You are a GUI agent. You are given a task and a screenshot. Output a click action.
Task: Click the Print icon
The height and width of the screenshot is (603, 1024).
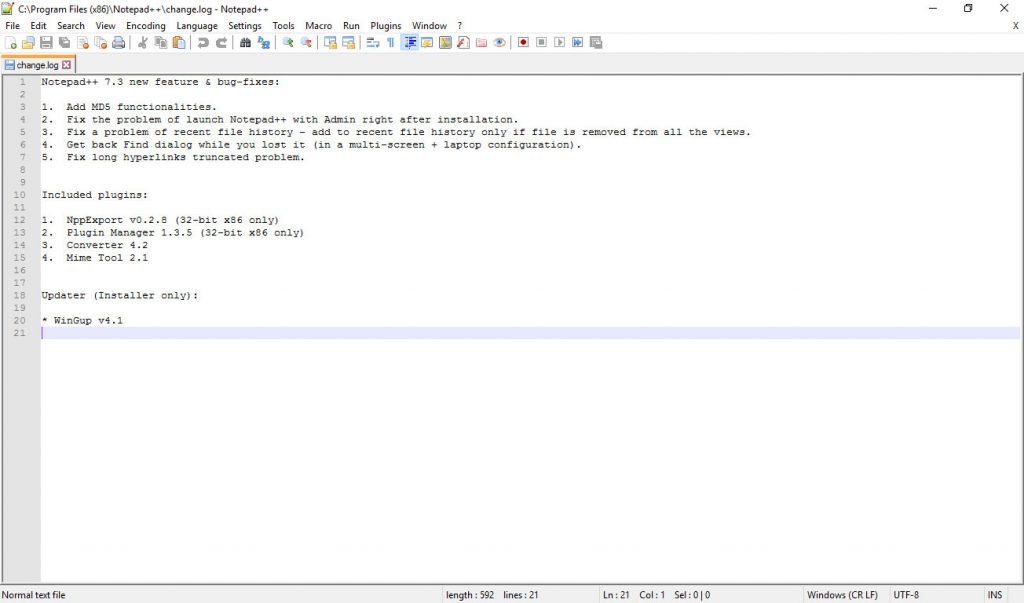click(118, 42)
